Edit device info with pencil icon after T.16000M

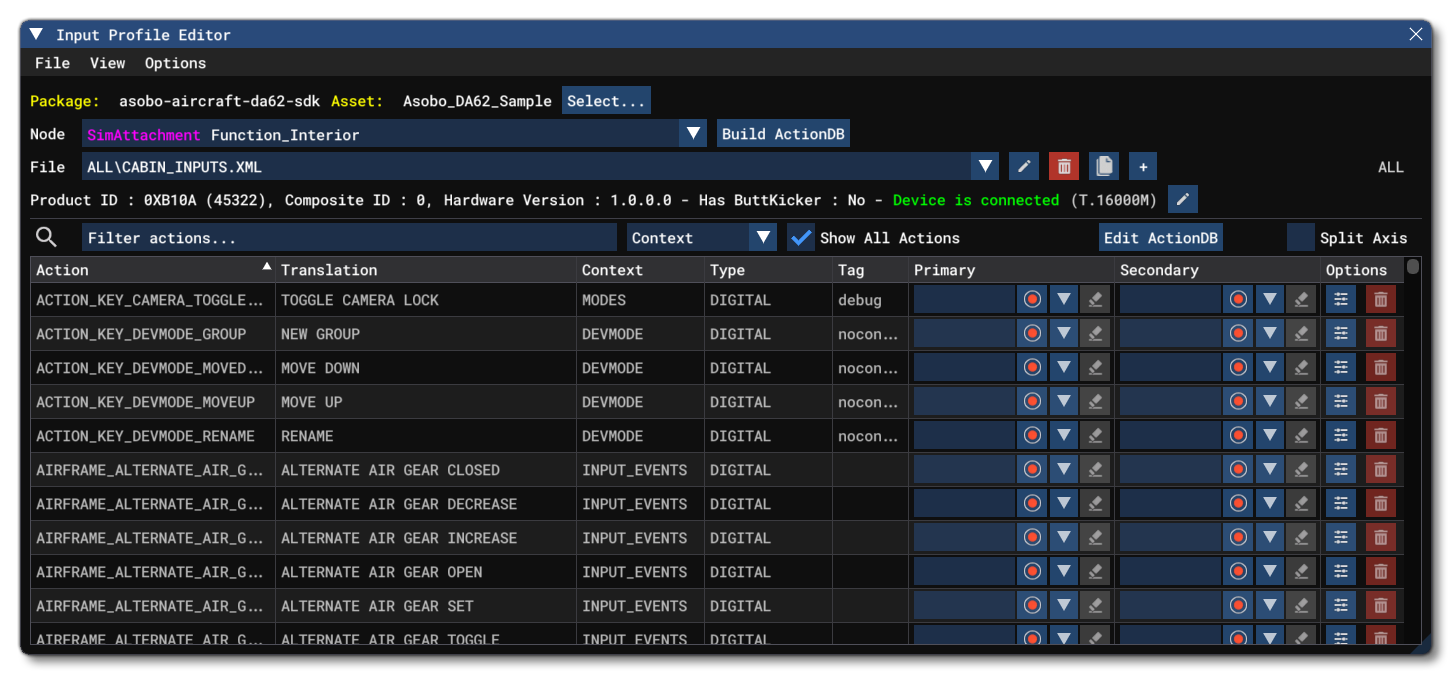[x=1183, y=200]
